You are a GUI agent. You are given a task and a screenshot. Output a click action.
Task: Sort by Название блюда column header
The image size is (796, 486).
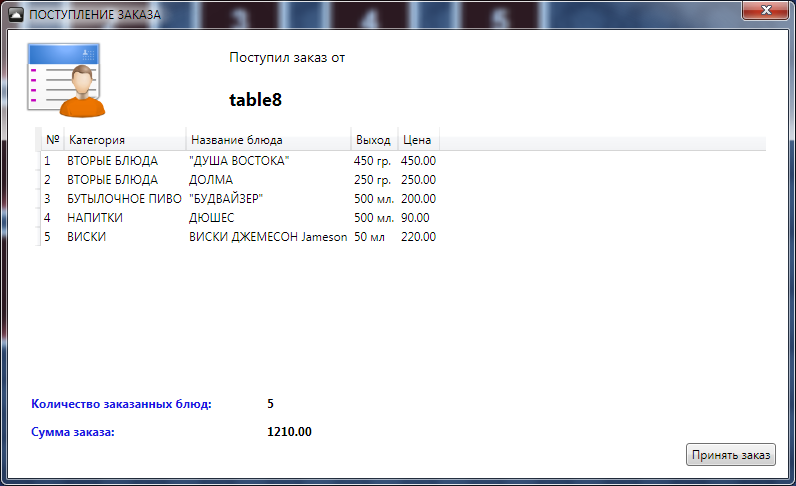[x=268, y=140]
